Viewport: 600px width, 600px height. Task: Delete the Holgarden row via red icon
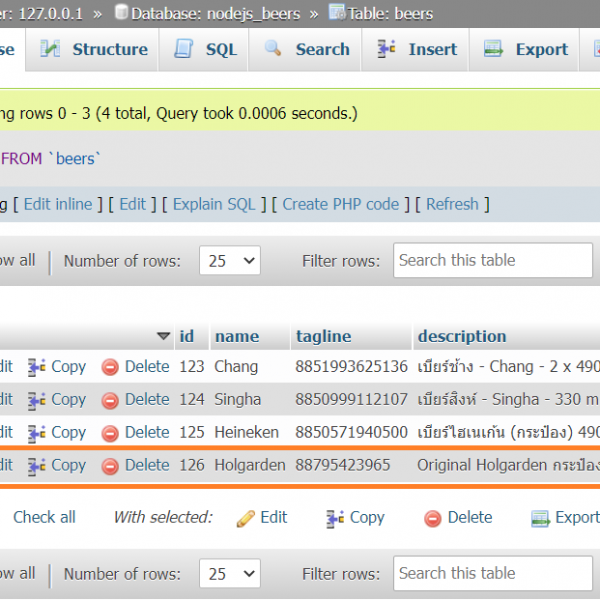tap(111, 466)
